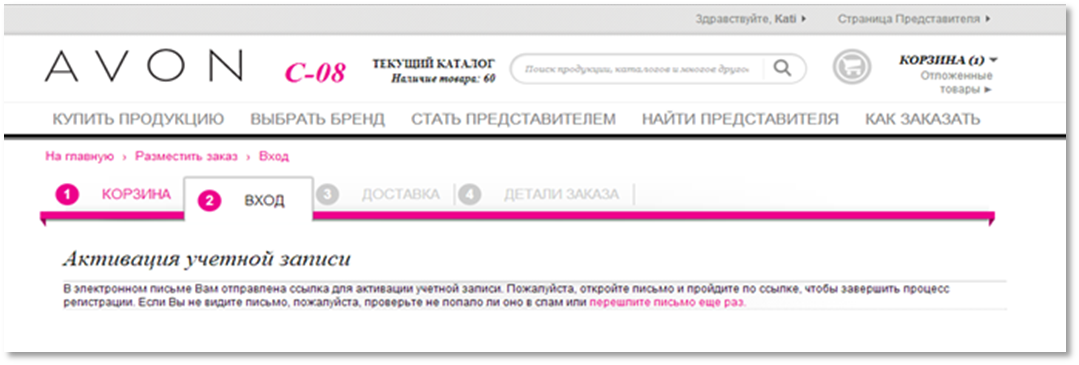Select step 2 Вход tab
The height and width of the screenshot is (365, 1079).
248,200
